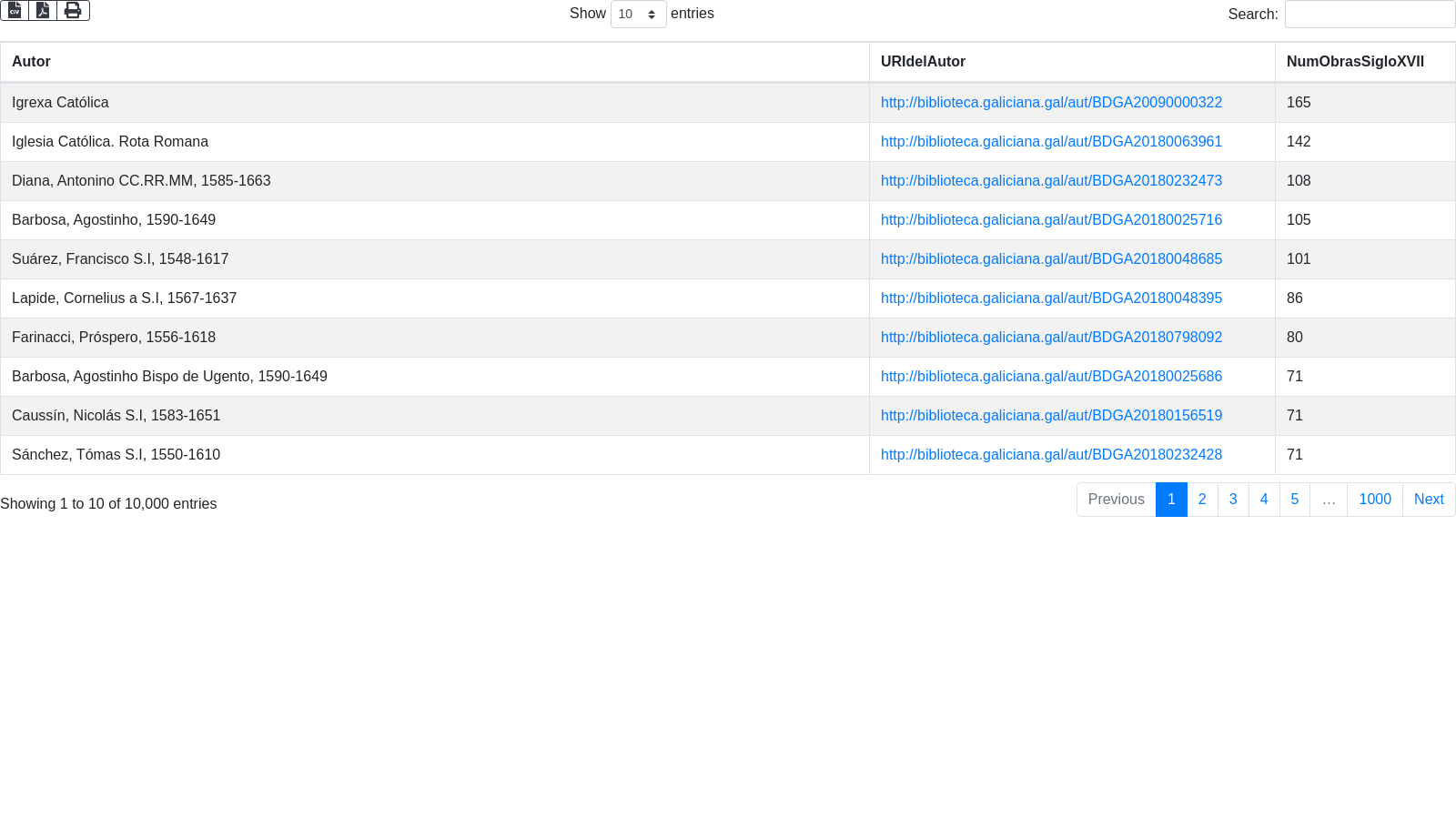
Task: Follow the Diana, Antonino author URI
Action: 1051,181
